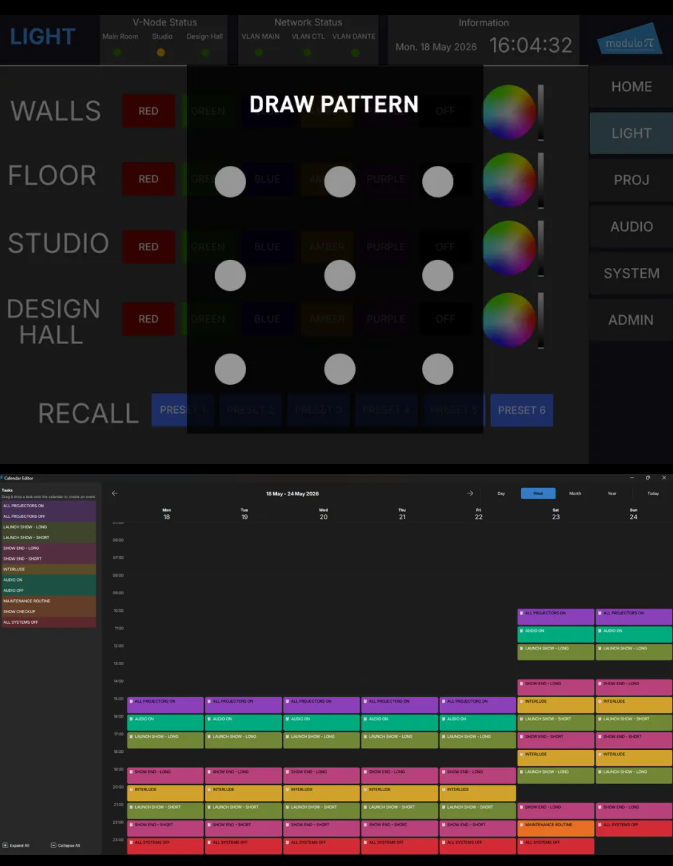
Task: Tap the top-right dot of the pattern grid
Action: 438,182
